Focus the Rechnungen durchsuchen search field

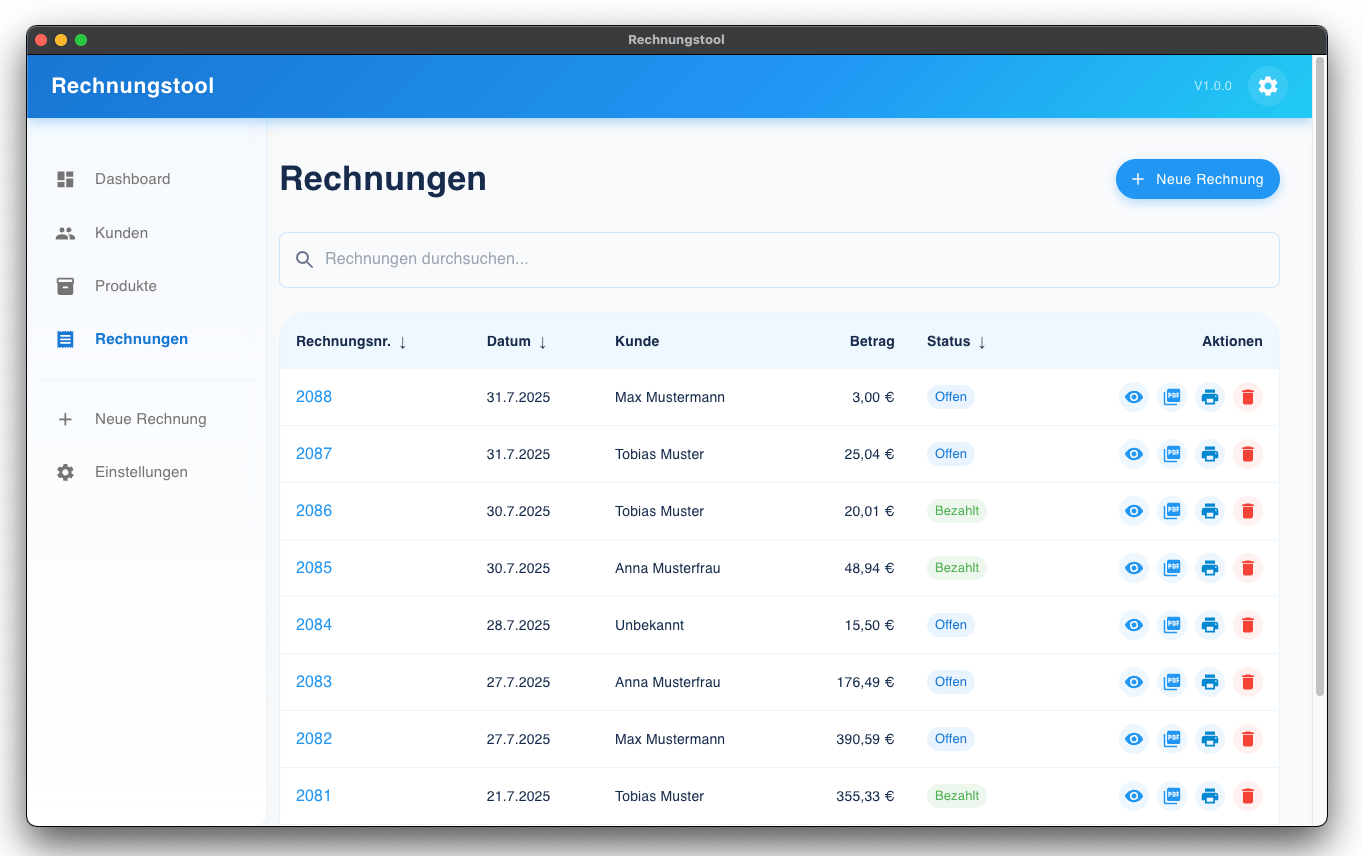(x=779, y=260)
